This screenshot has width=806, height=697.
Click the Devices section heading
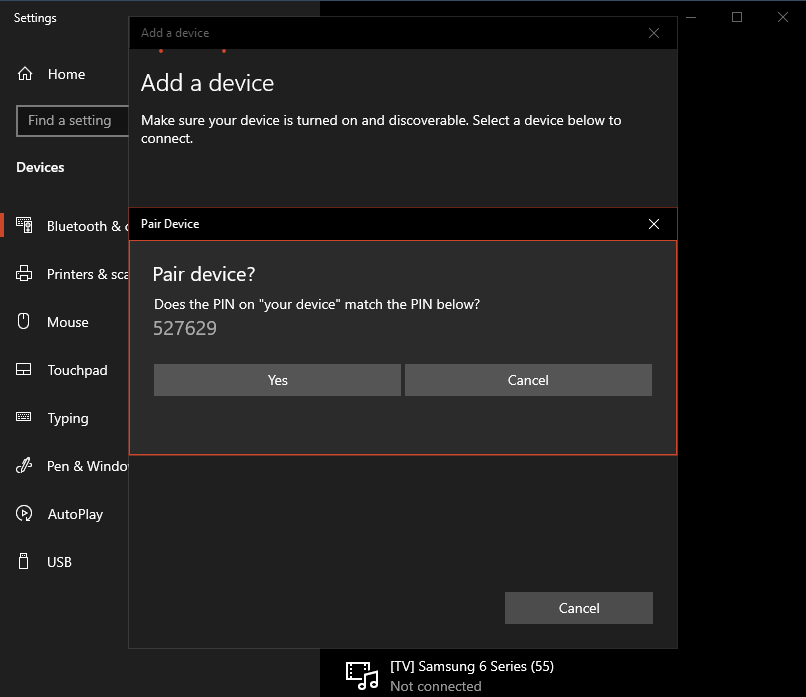(x=40, y=167)
